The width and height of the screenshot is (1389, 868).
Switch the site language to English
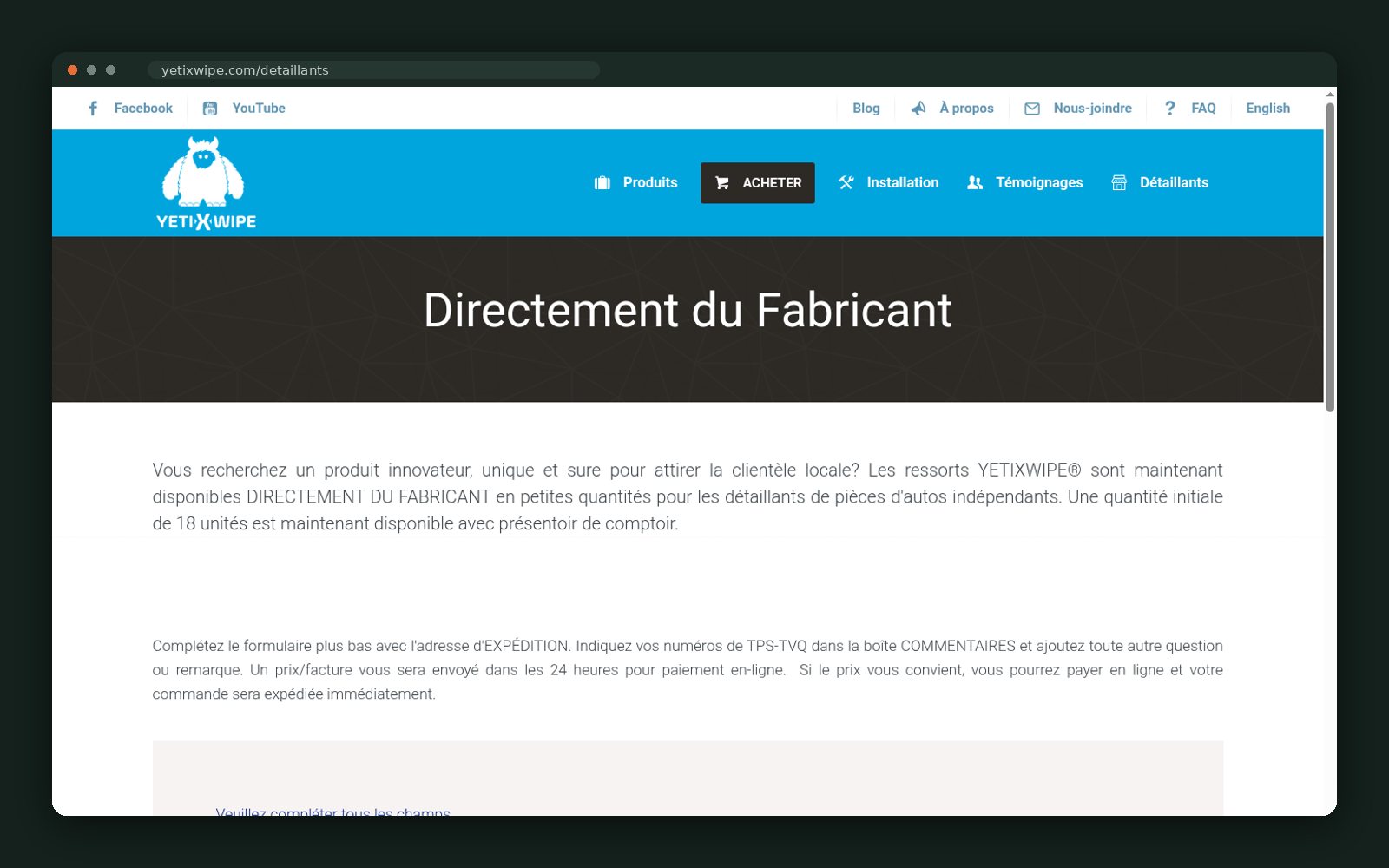coord(1268,108)
